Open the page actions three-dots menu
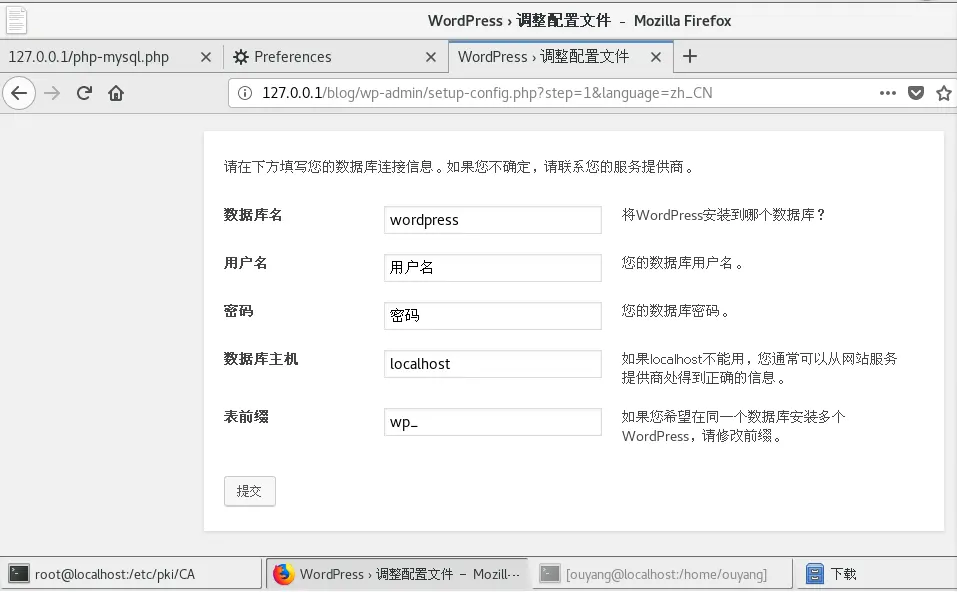 (x=887, y=93)
